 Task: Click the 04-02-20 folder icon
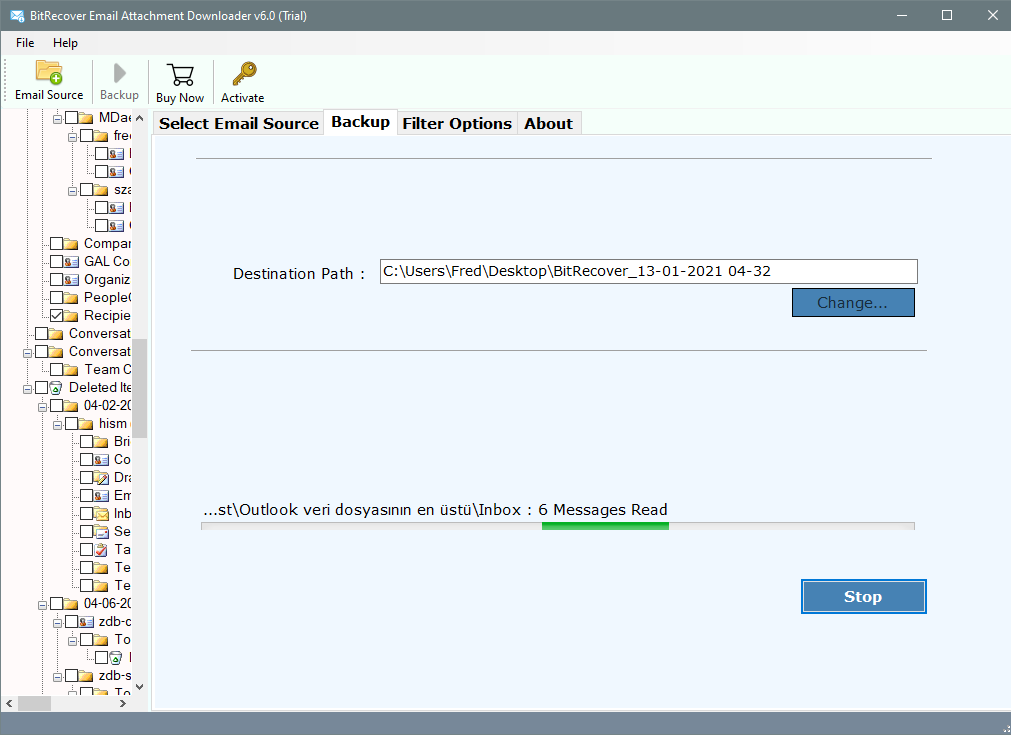[72, 406]
